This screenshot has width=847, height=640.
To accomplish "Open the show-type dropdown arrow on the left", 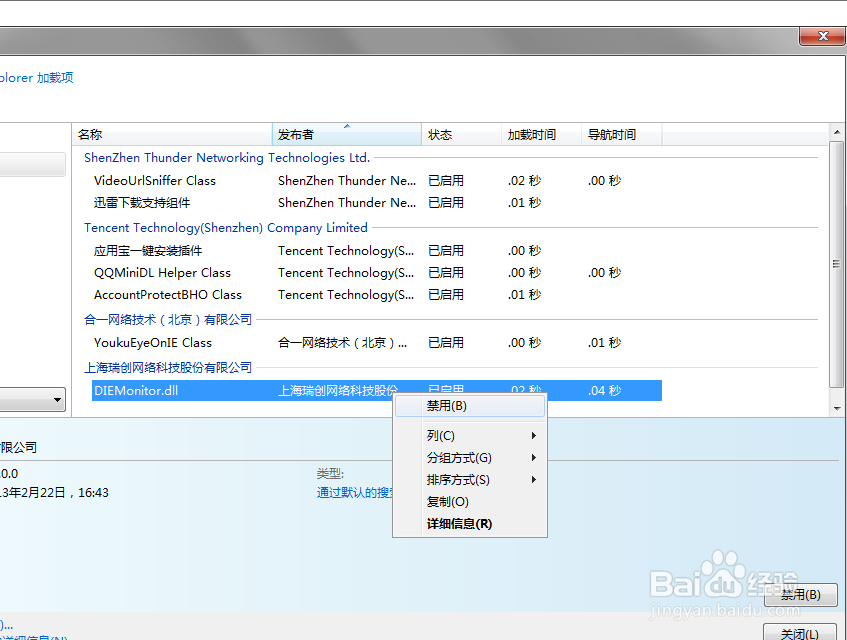I will click(57, 400).
